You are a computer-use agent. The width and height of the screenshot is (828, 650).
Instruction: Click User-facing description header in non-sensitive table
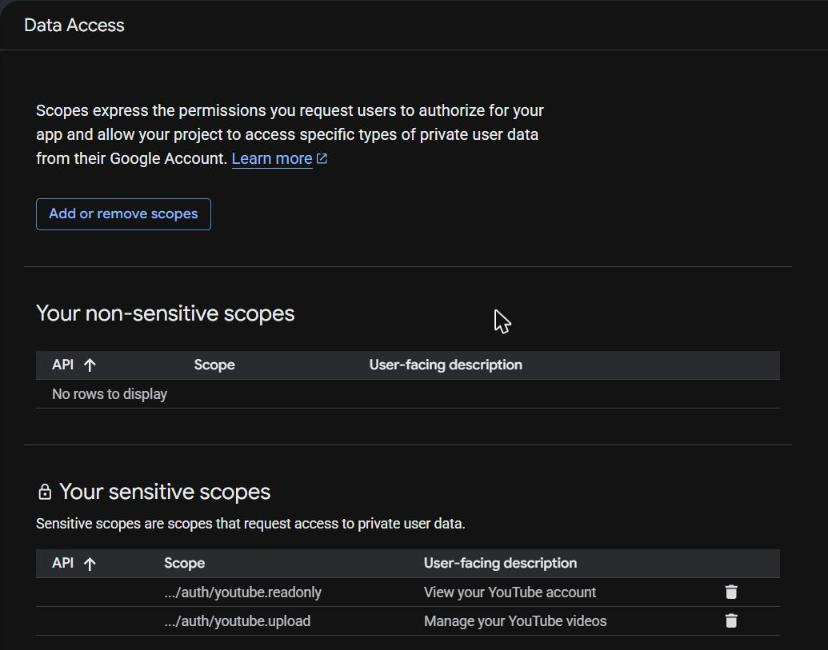coord(445,365)
